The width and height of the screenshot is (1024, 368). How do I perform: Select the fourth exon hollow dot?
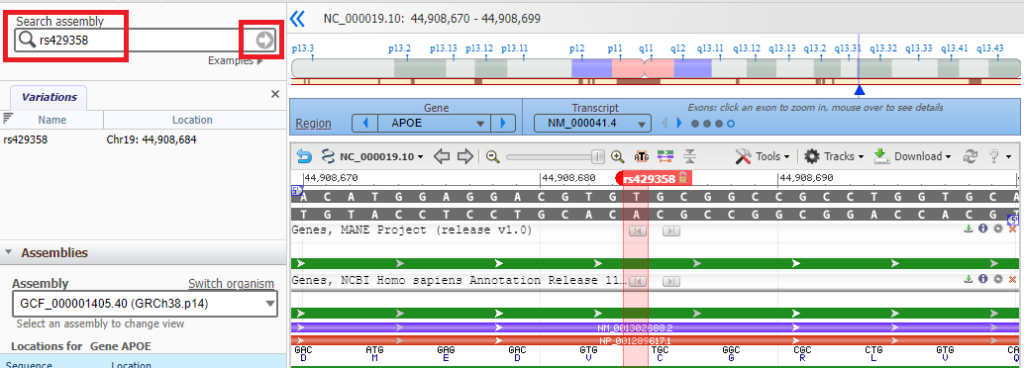pyautogui.click(x=731, y=123)
